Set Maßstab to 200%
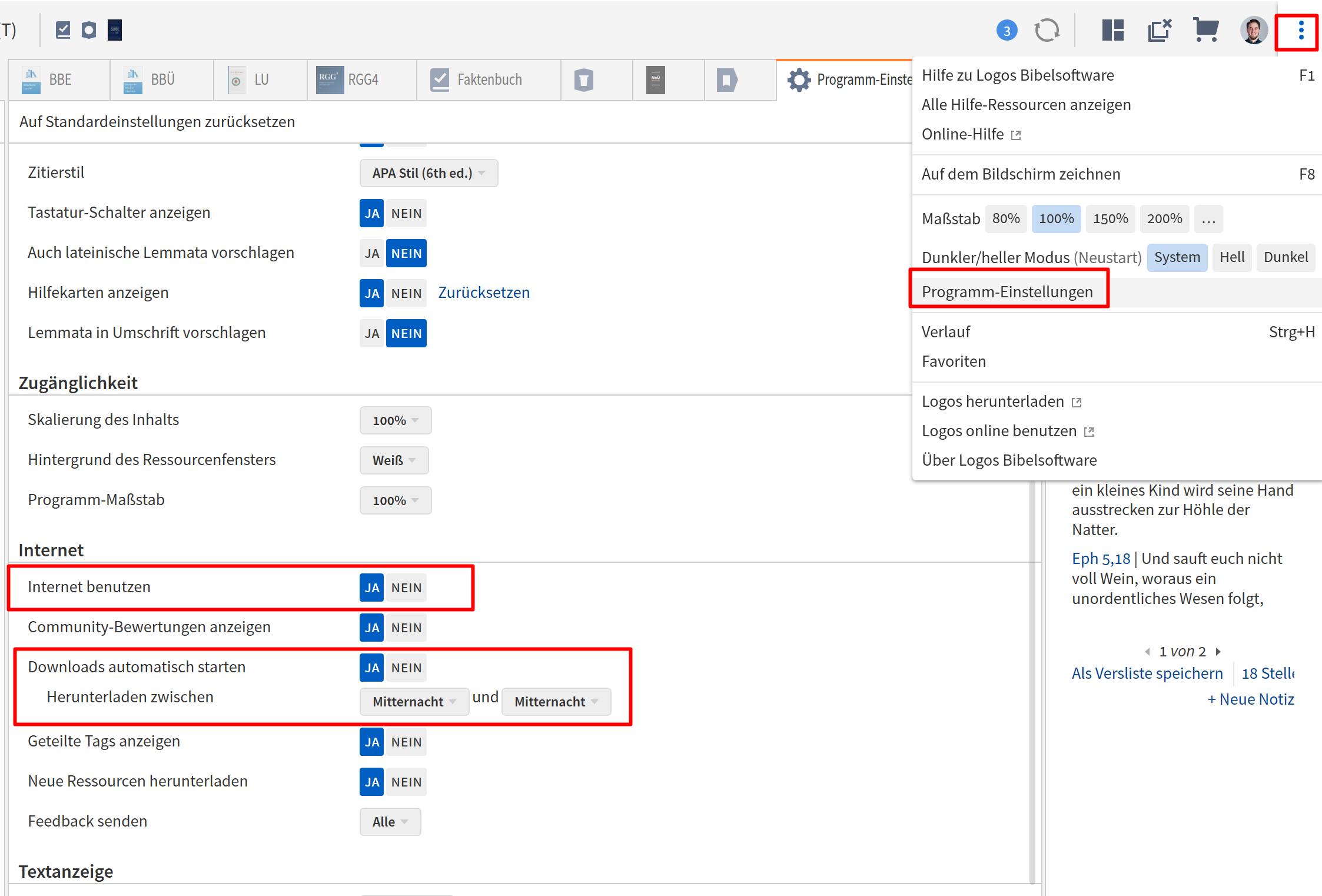Image resolution: width=1322 pixels, height=896 pixels. [1164, 219]
